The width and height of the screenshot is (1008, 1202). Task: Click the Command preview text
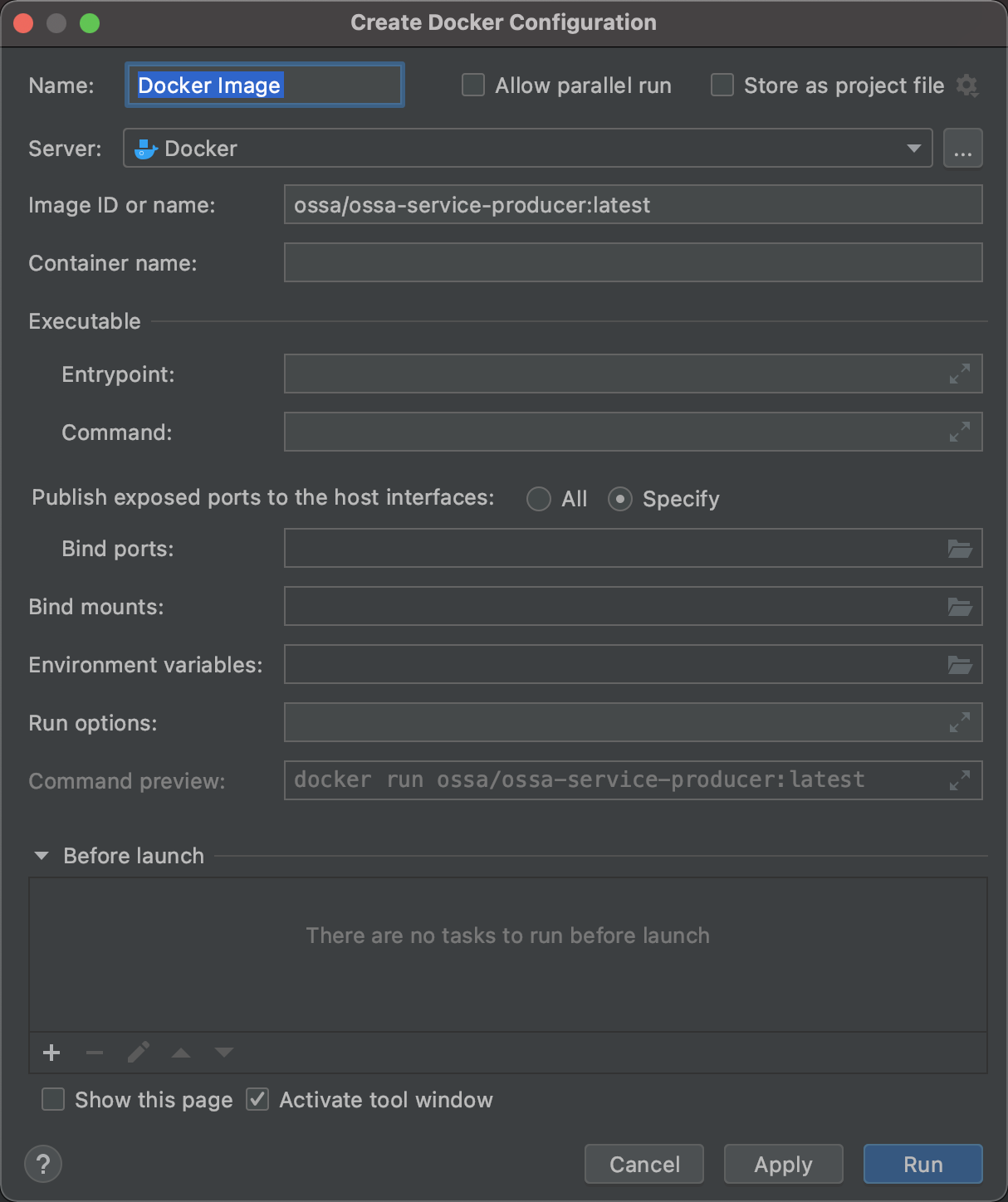click(580, 780)
